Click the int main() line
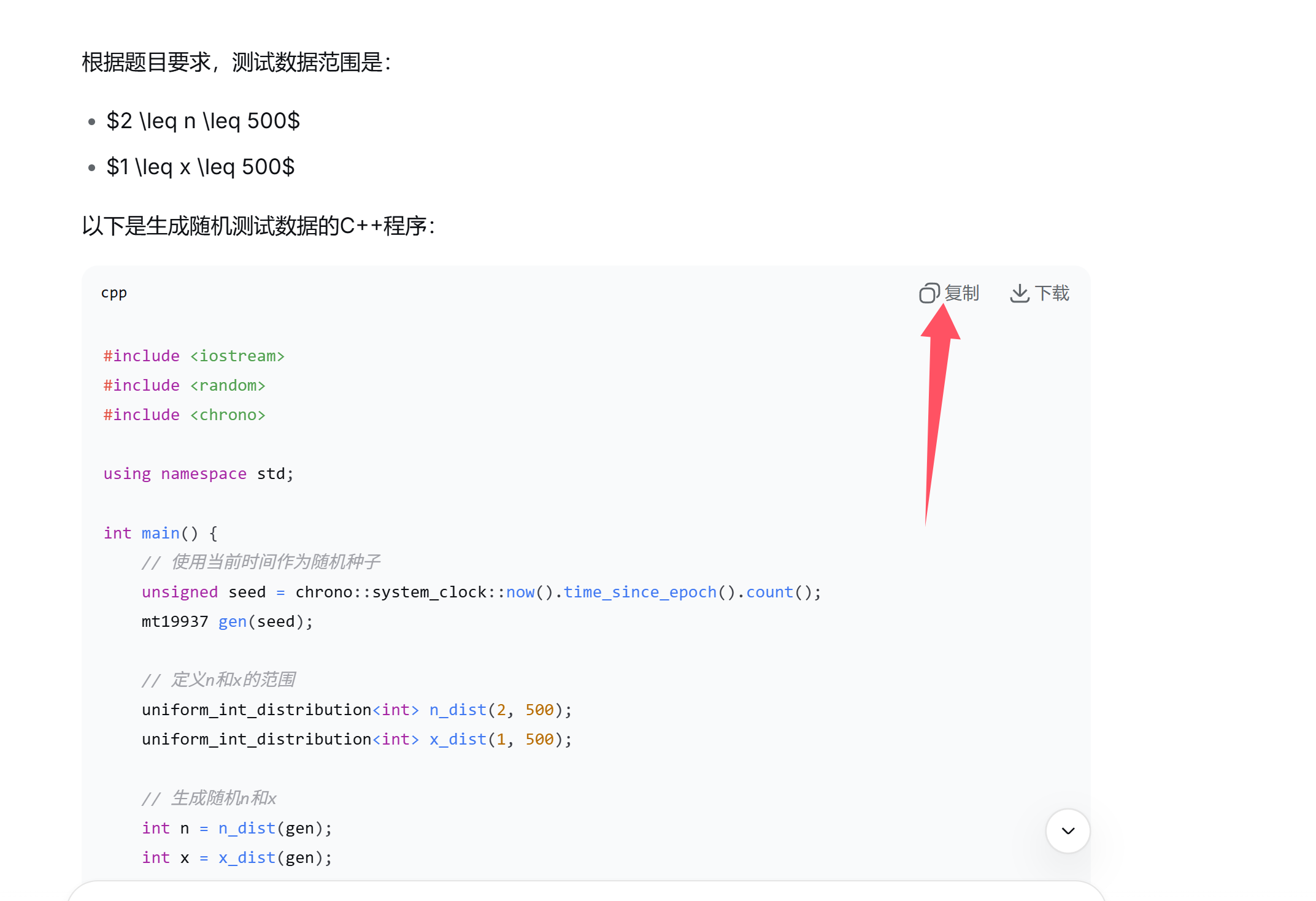 (x=160, y=533)
